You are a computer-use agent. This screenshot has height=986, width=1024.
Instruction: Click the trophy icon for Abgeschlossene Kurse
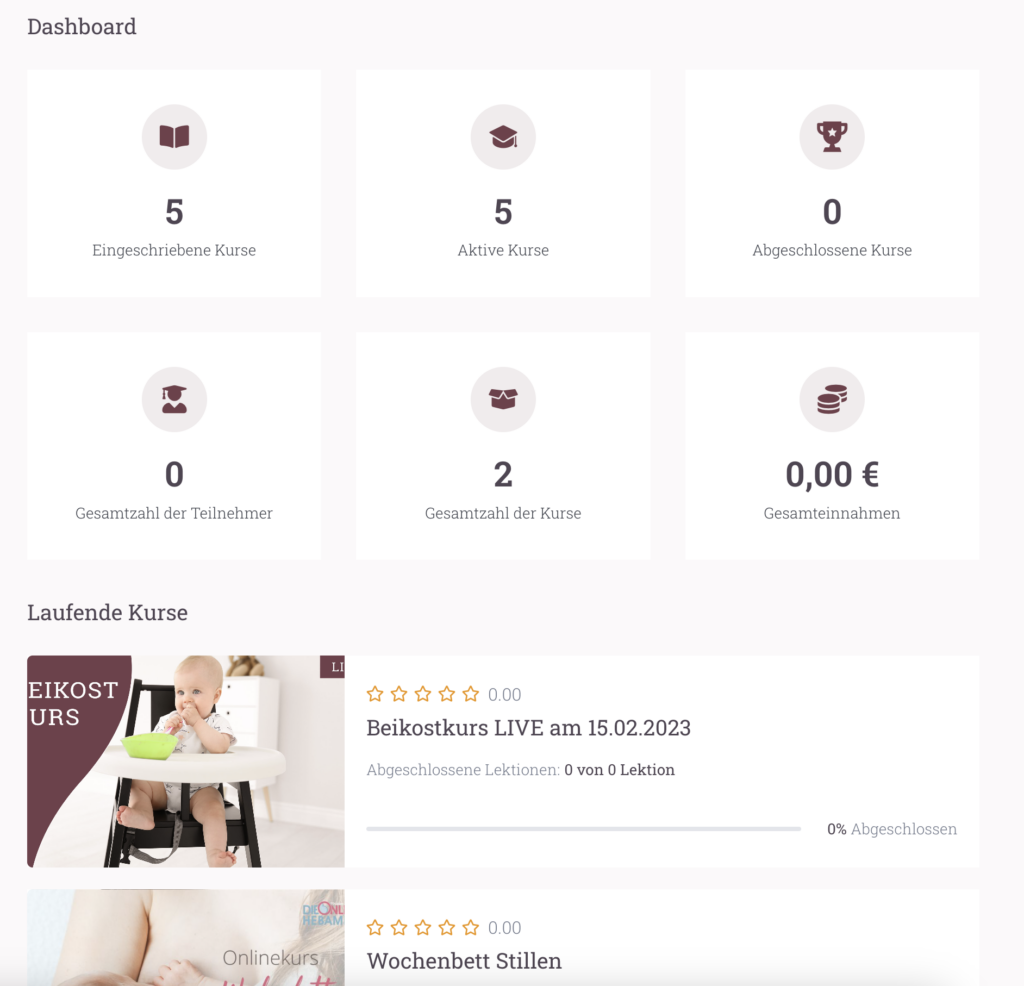coord(831,136)
